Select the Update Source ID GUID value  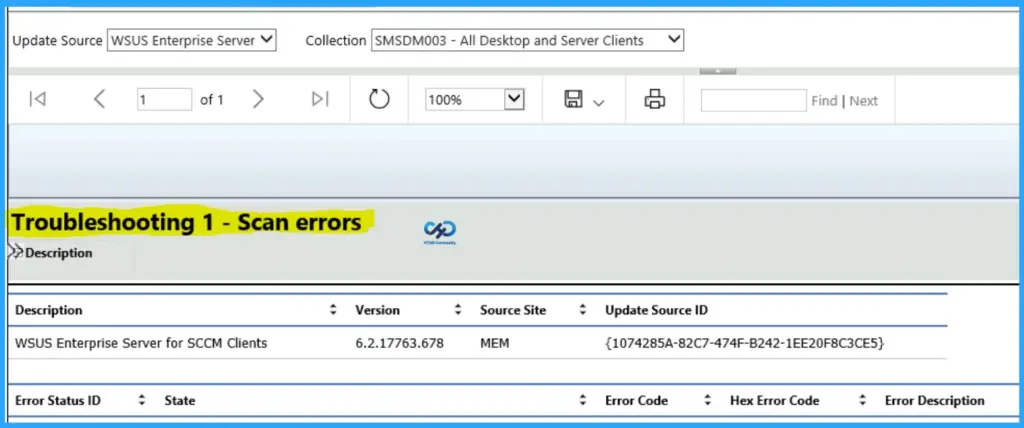pos(744,343)
